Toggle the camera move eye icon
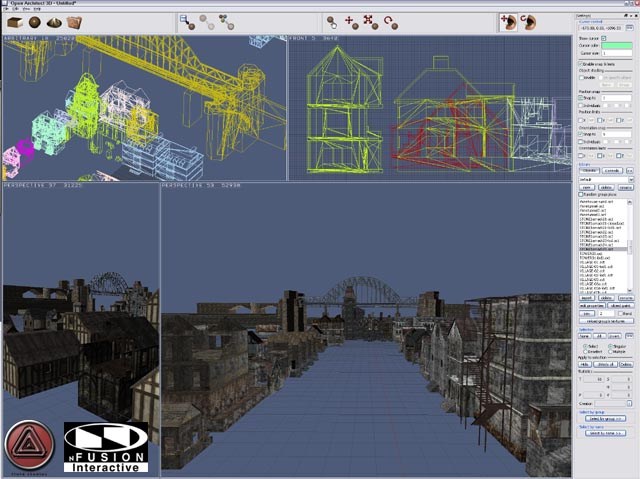640x479 pixels. (509, 22)
